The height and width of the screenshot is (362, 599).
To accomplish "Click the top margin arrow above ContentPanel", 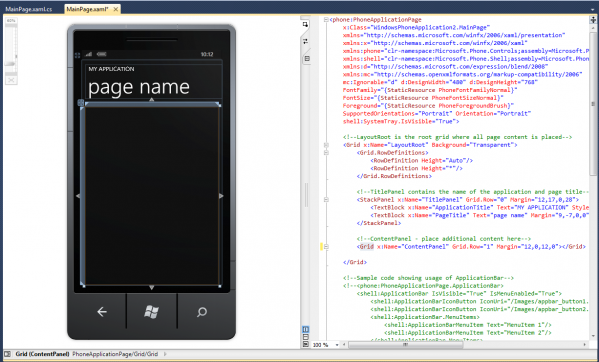I will [x=152, y=100].
